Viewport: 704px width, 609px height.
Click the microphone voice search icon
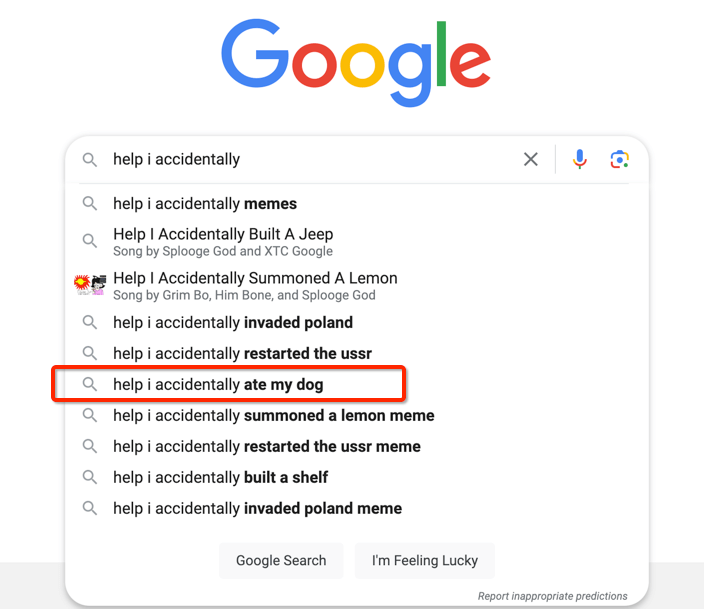click(580, 159)
